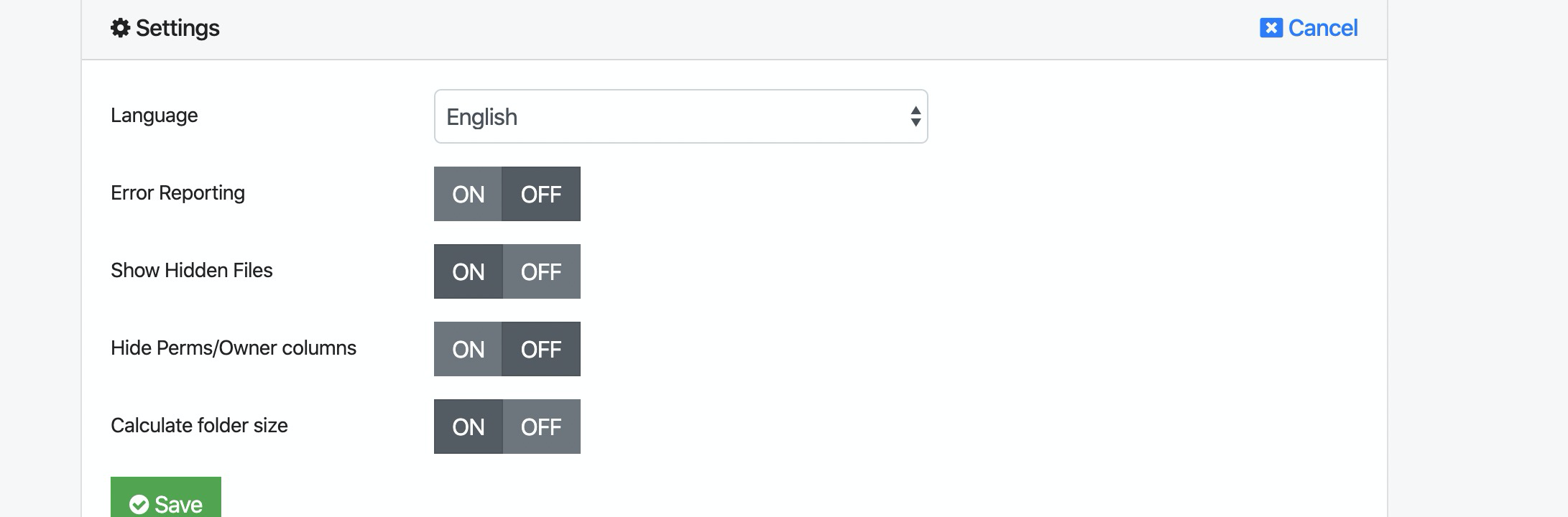Enable Hide Perms/Owner columns ON
Viewport: 1568px width, 517px height.
point(468,349)
